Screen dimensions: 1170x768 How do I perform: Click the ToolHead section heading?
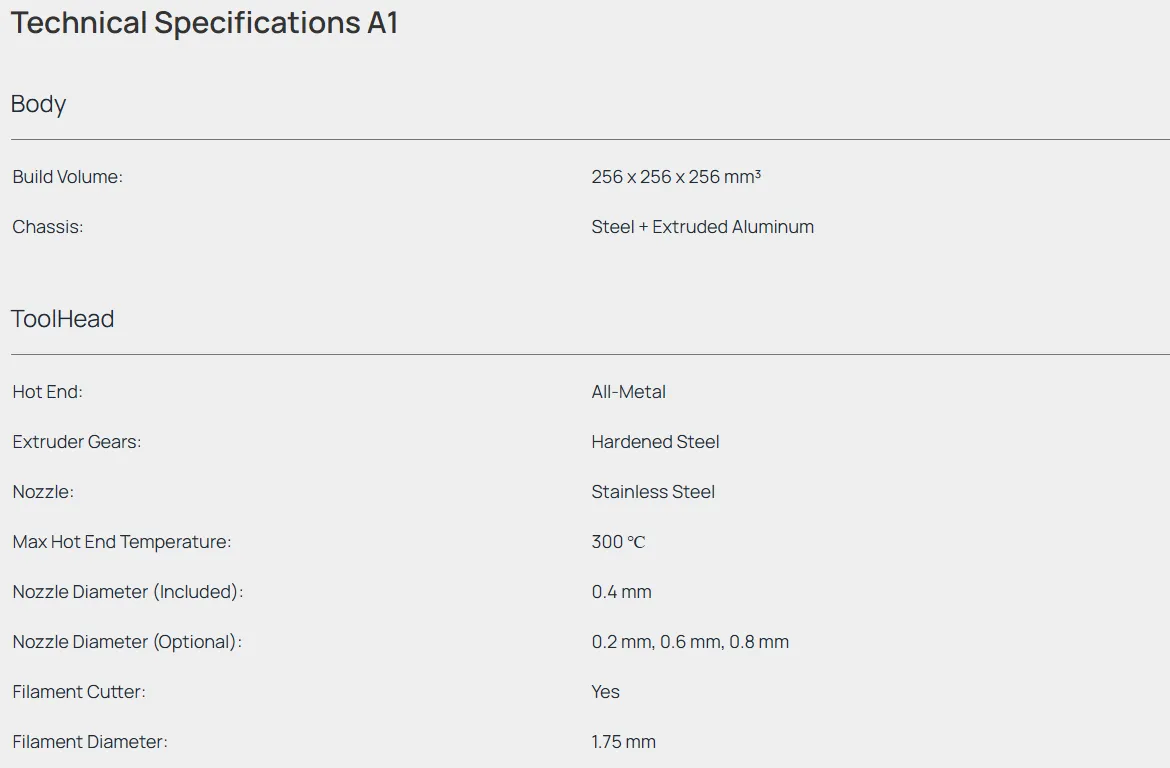62,319
